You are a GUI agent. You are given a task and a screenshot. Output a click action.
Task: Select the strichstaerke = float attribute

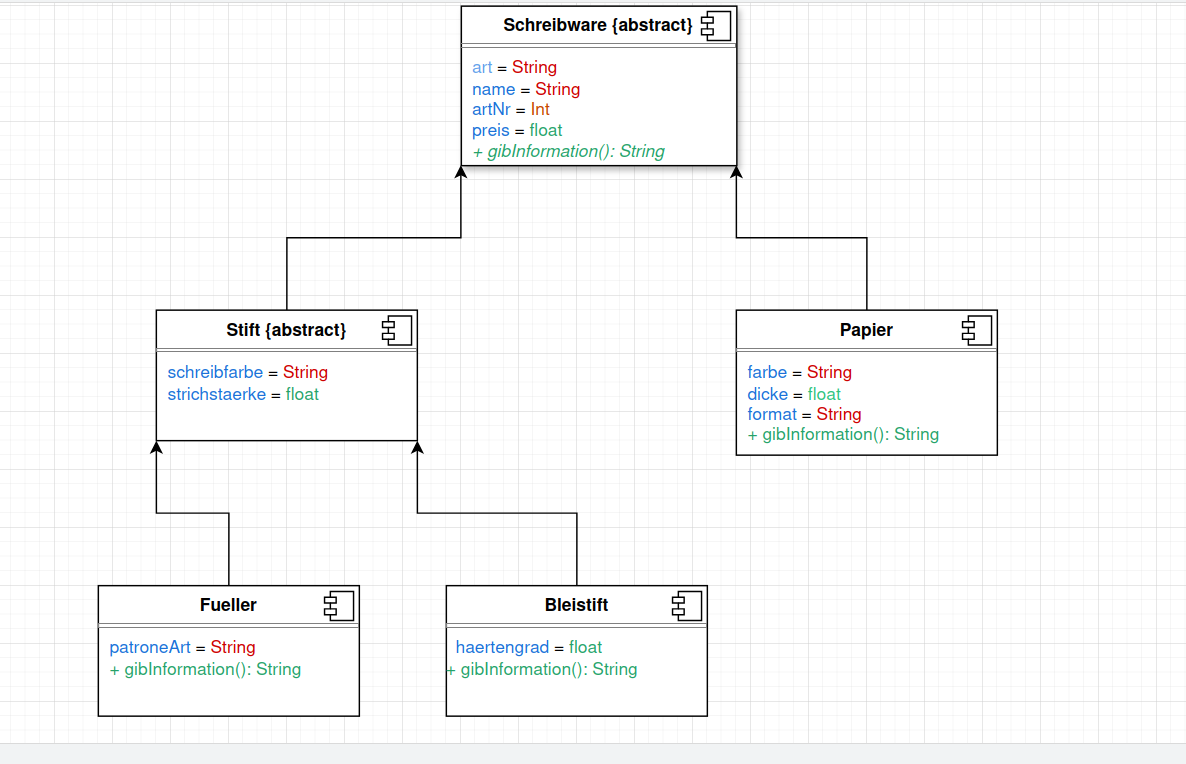(243, 394)
